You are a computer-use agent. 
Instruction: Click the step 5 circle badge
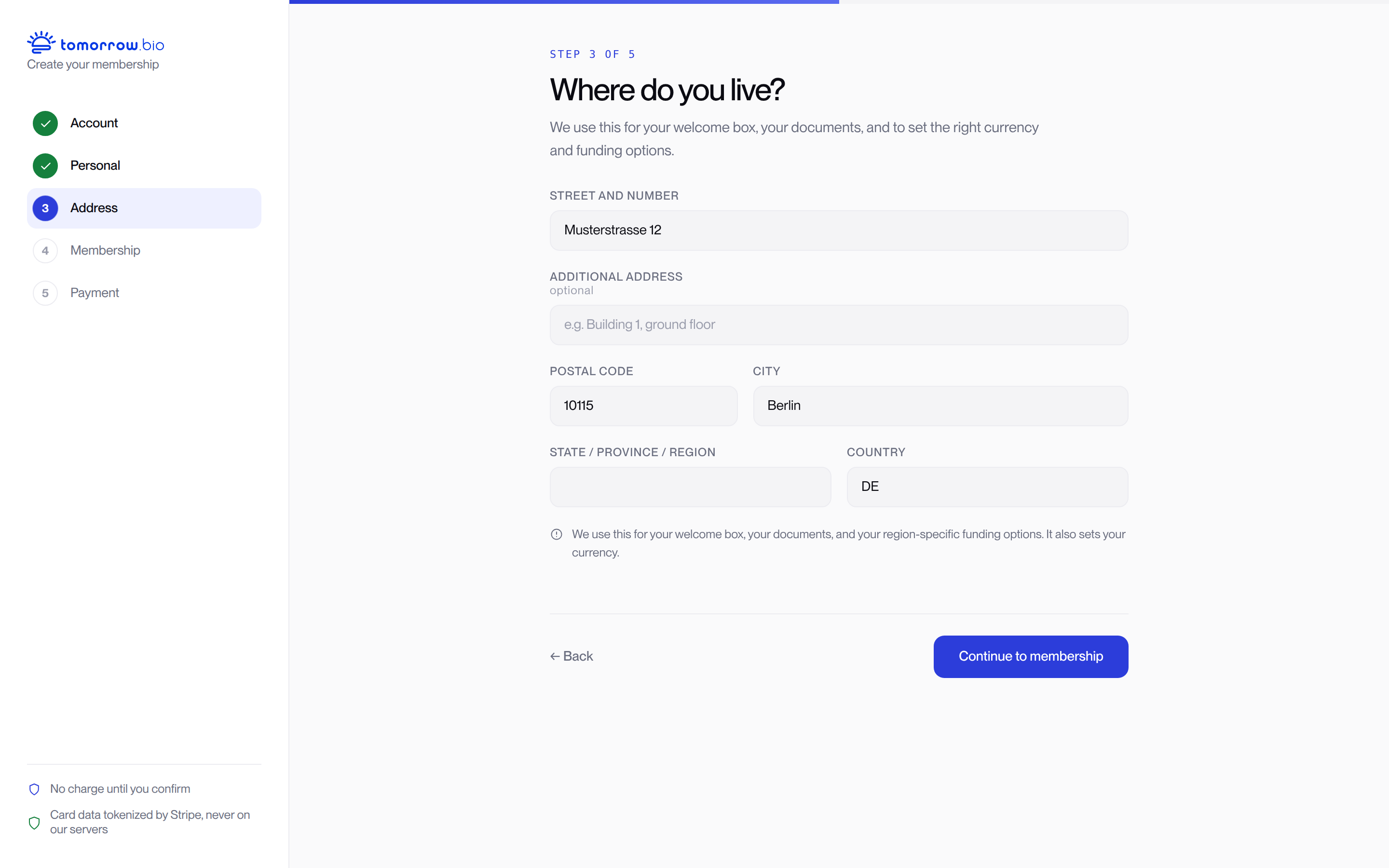click(45, 293)
